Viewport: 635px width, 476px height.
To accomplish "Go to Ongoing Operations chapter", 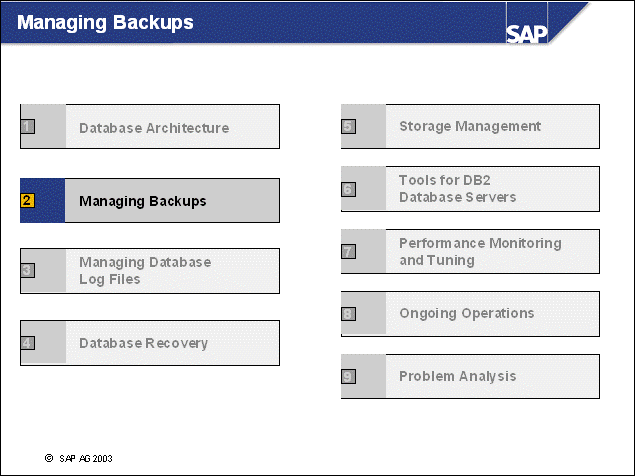I will 466,313.
